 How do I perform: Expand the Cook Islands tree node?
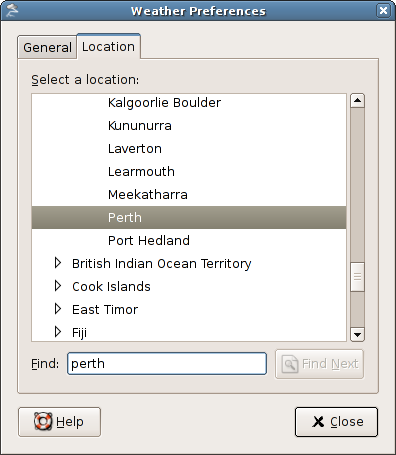[x=58, y=286]
